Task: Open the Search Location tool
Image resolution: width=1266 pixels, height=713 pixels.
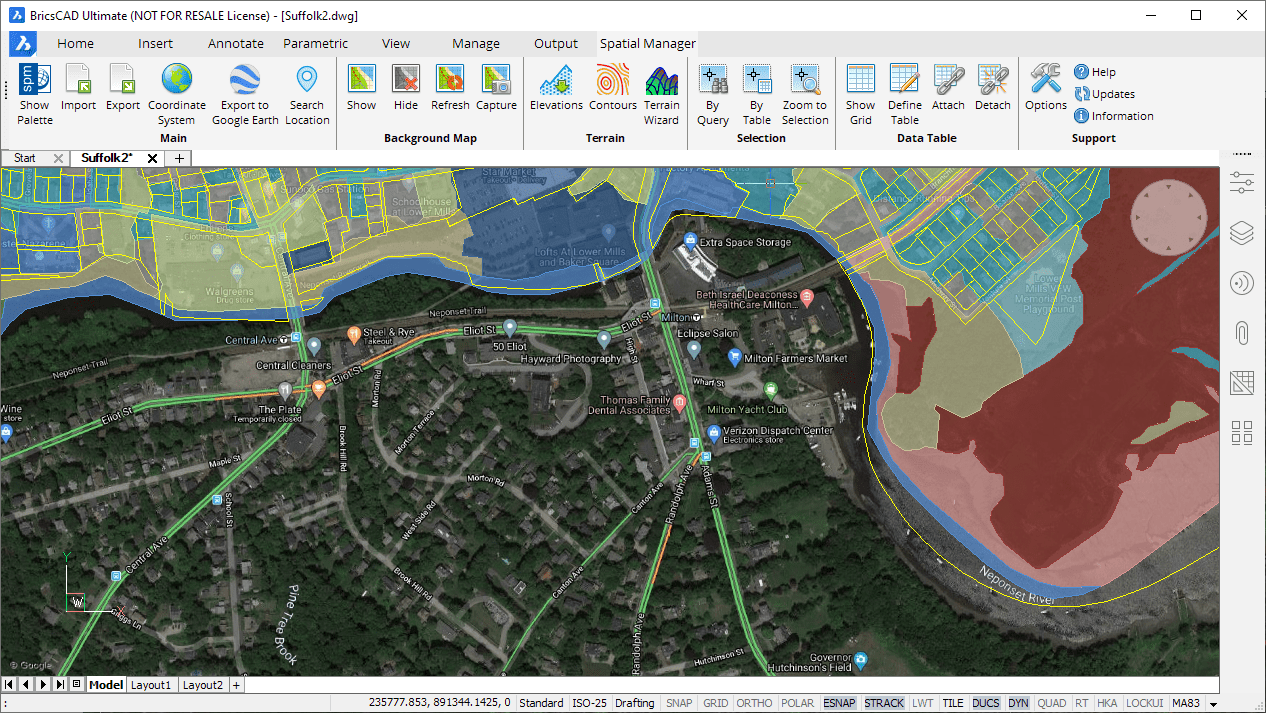Action: click(307, 94)
